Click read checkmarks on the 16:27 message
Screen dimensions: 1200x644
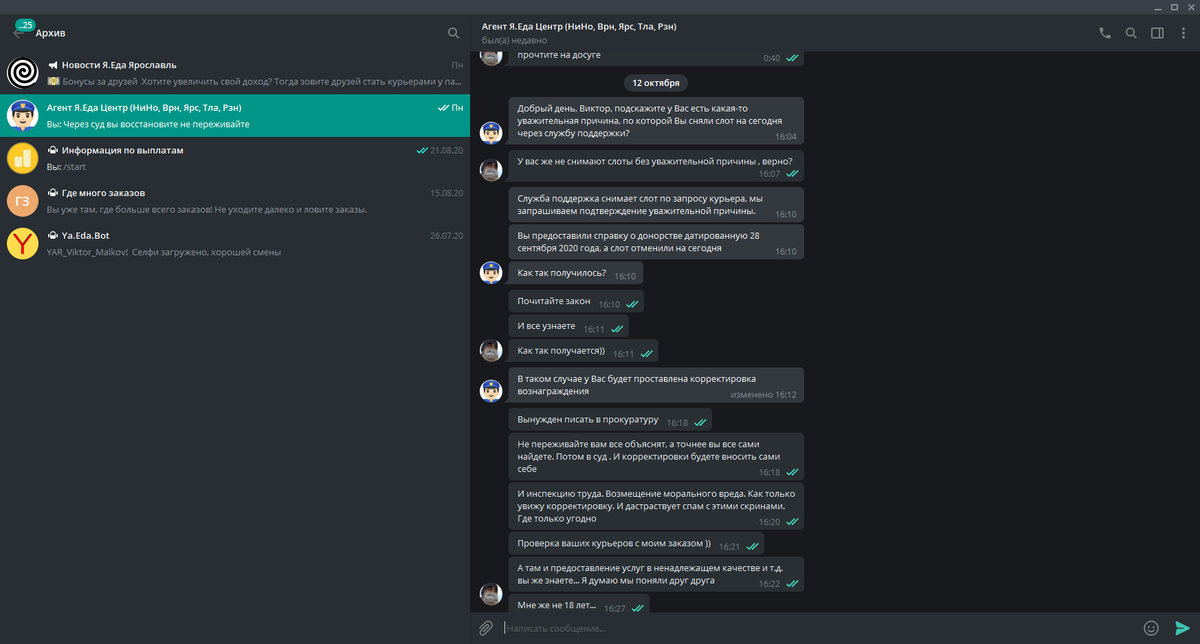pos(637,607)
